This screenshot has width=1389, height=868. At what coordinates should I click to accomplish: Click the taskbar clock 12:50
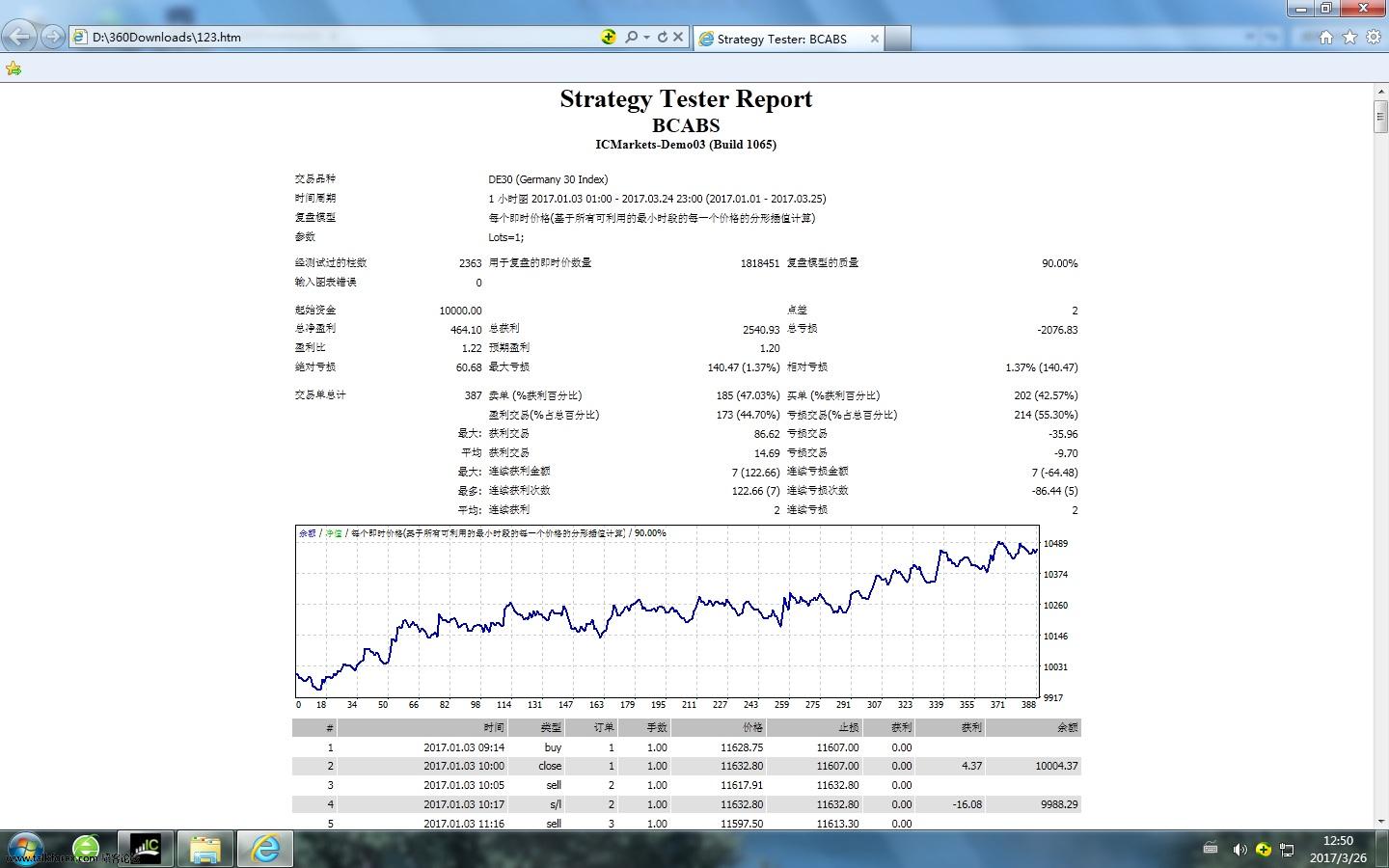point(1338,841)
